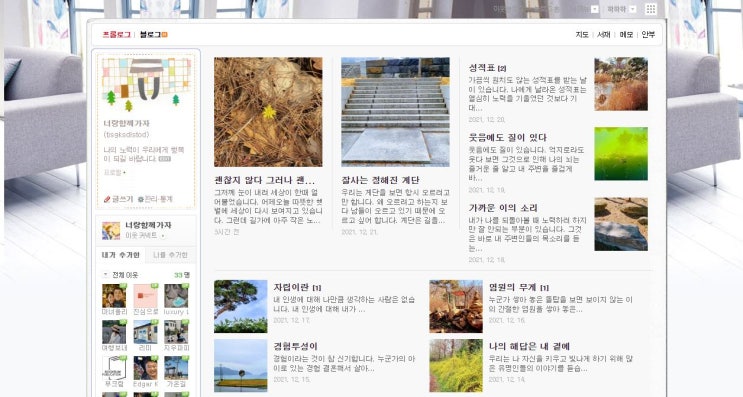743x397 pixels.
Task: Open post titled 잠시는 정해진 계단
Action: [381, 180]
